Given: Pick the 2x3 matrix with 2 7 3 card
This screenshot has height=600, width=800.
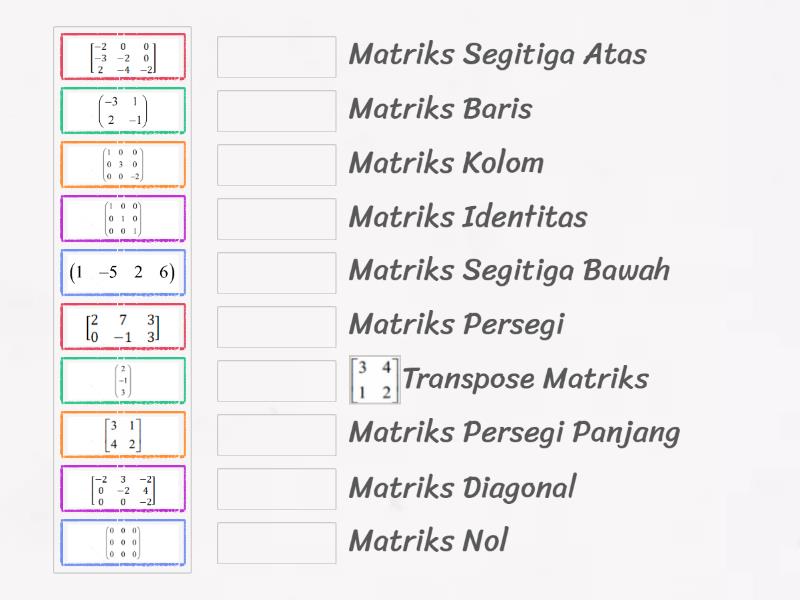Looking at the screenshot, I should (123, 327).
